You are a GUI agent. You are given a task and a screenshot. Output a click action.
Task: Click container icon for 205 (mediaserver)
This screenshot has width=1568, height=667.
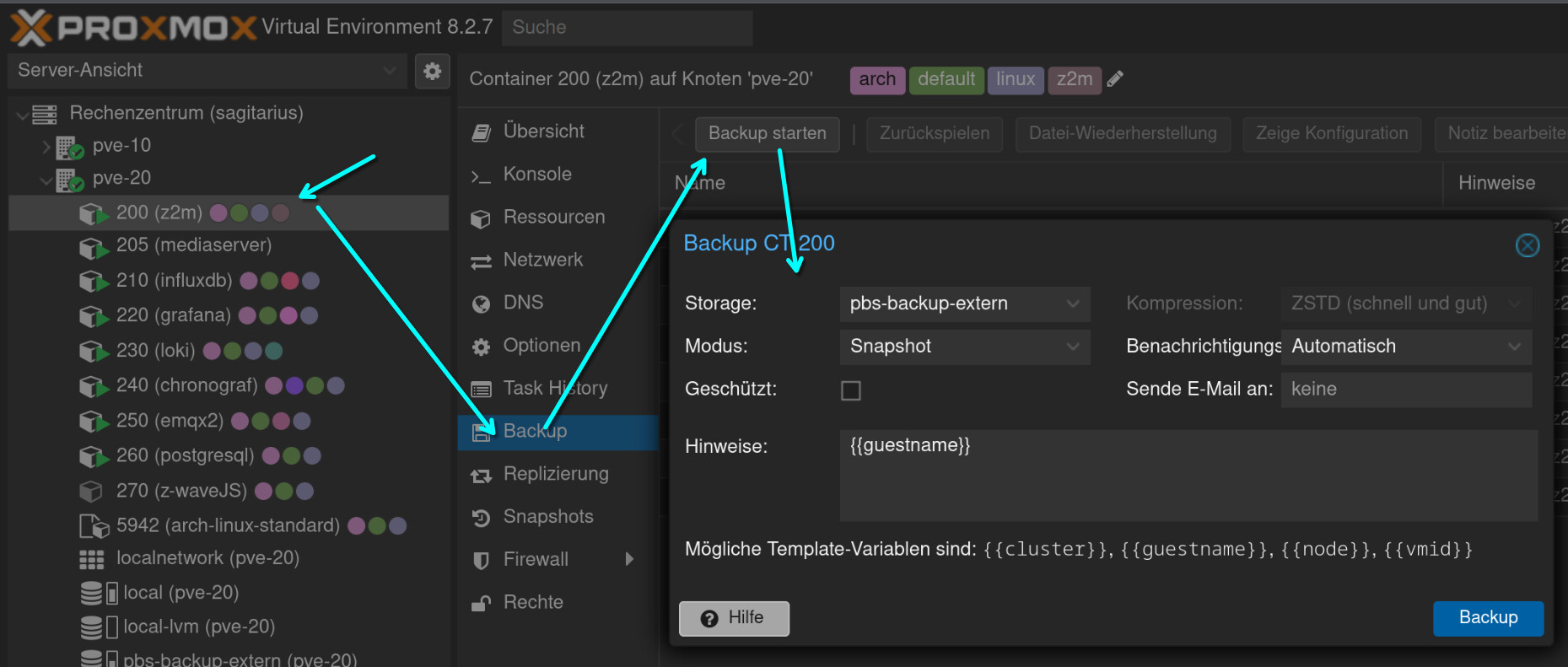[94, 247]
